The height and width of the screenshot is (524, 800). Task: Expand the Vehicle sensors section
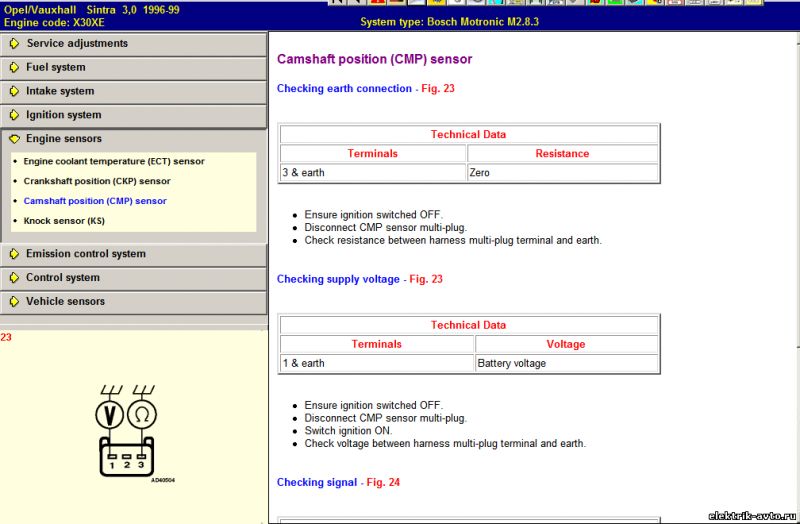coord(133,302)
